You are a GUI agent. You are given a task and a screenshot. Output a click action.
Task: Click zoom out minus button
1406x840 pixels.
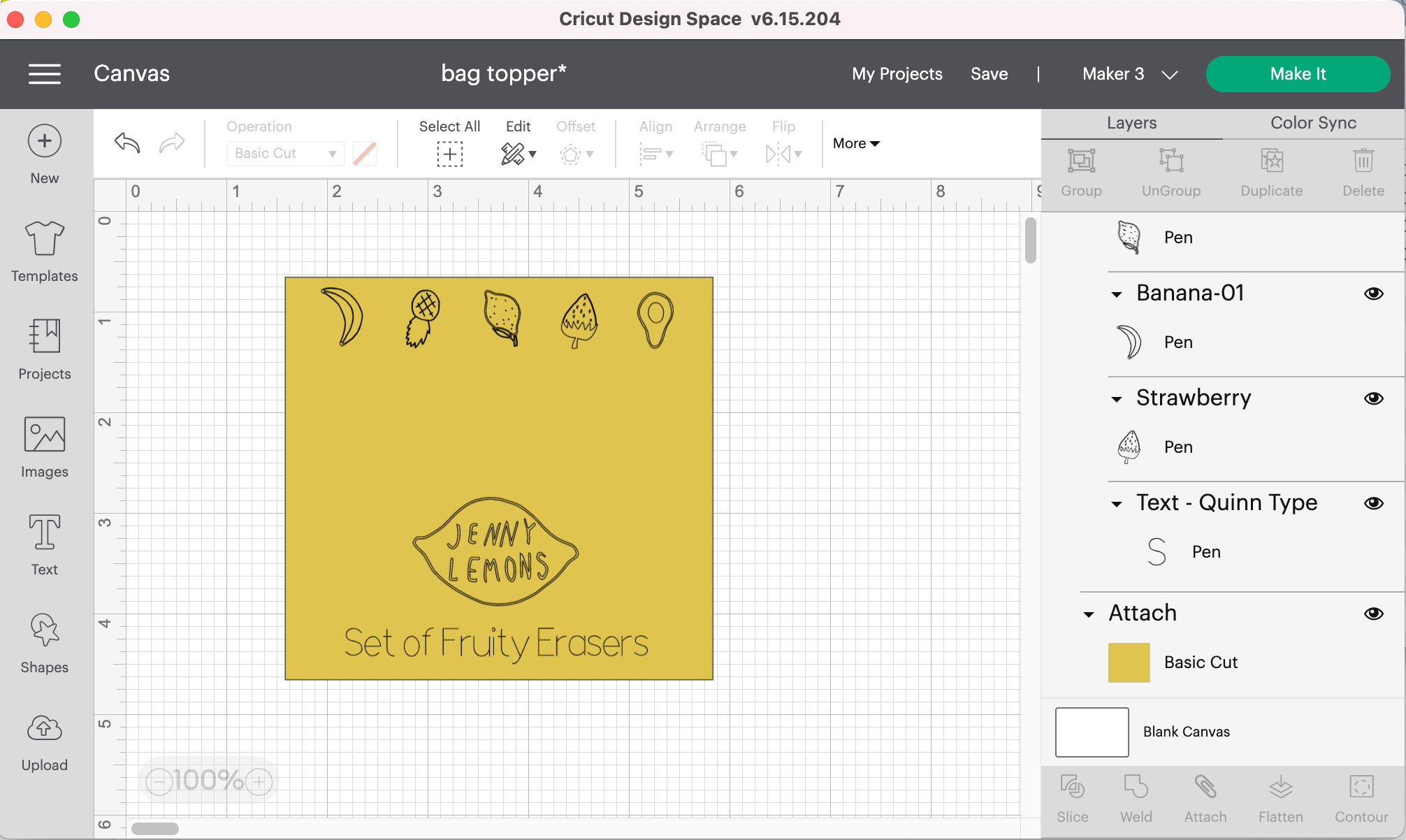pyautogui.click(x=159, y=781)
